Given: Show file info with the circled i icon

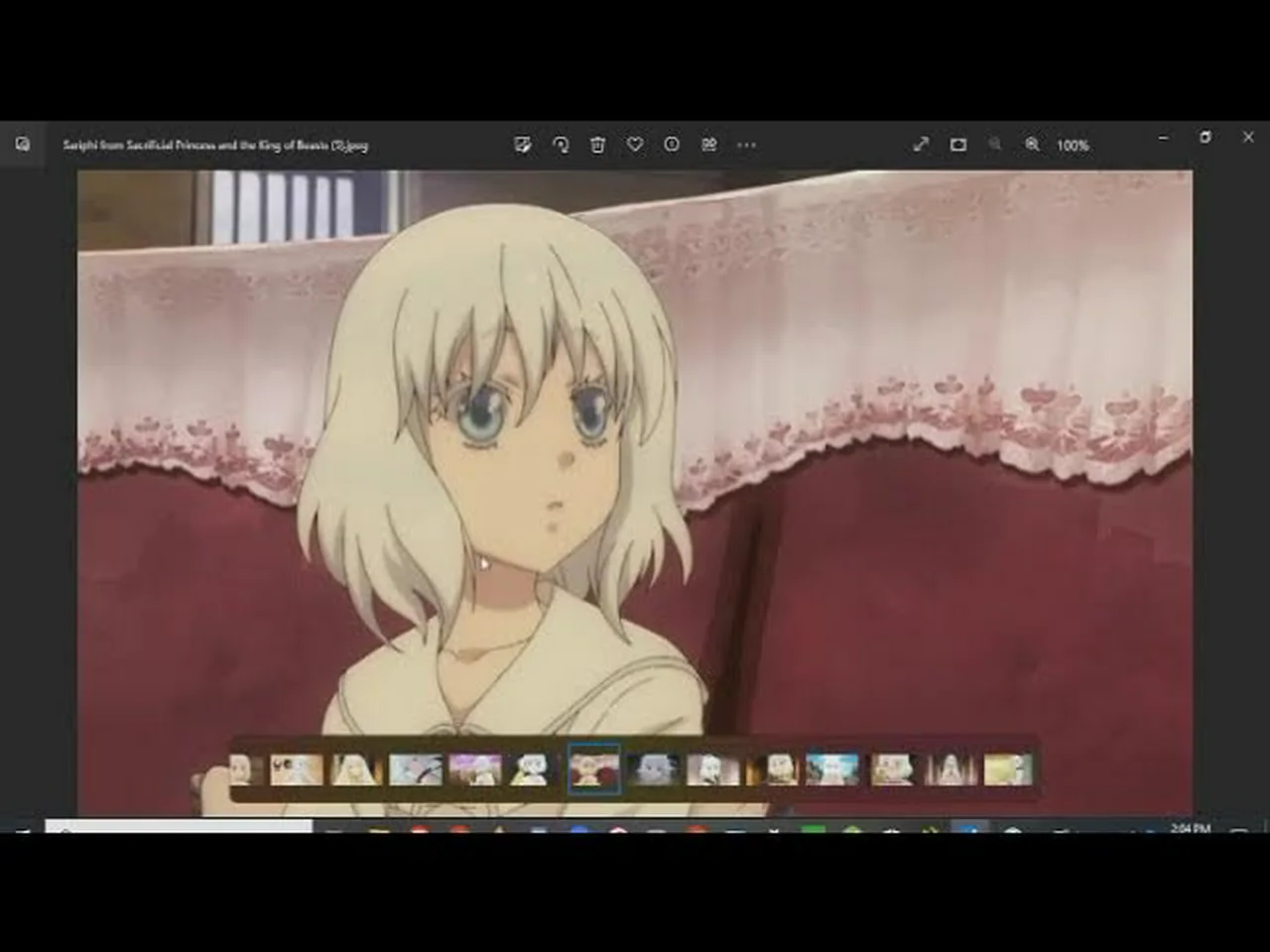Looking at the screenshot, I should [x=672, y=145].
